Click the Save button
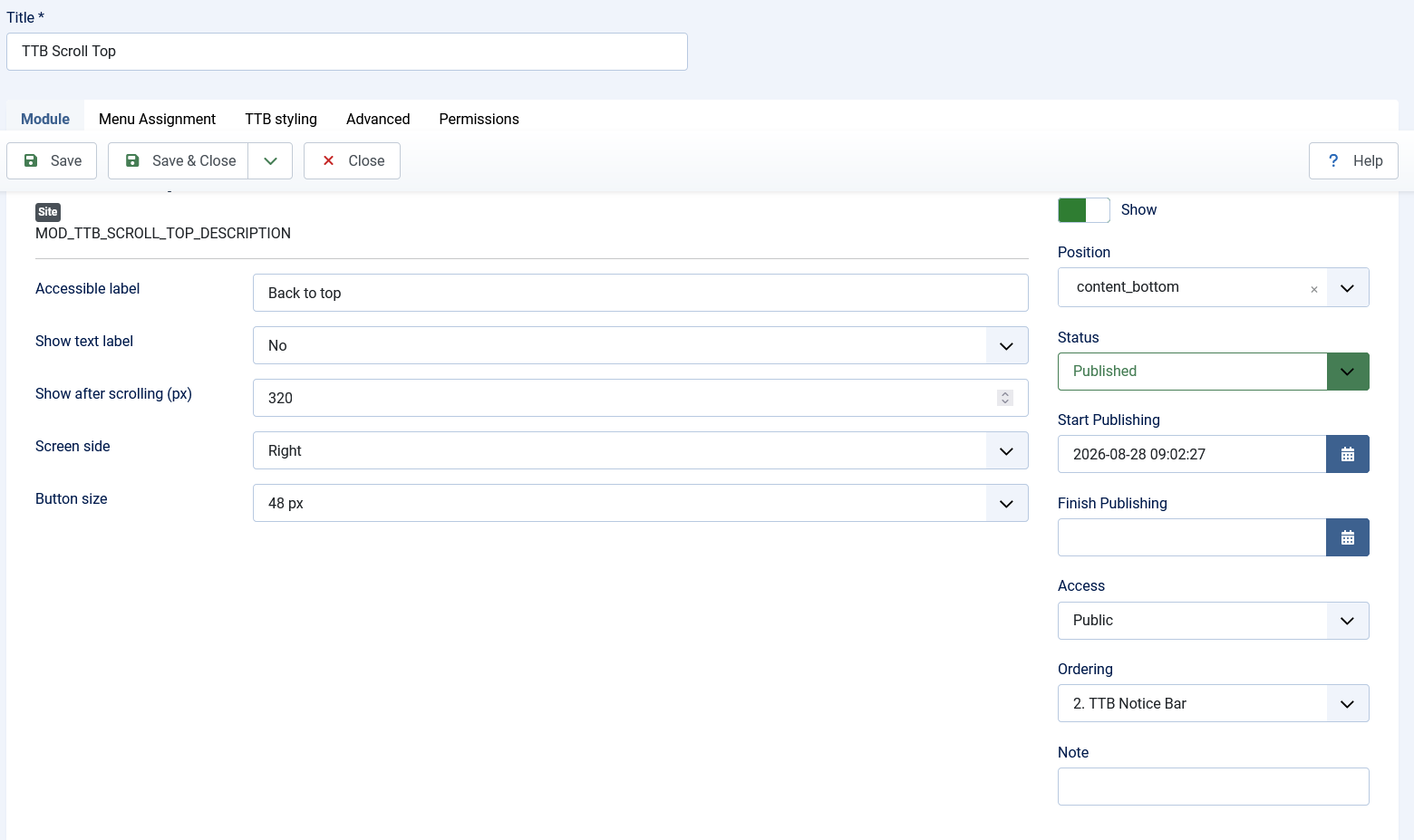This screenshot has width=1414, height=840. click(52, 160)
